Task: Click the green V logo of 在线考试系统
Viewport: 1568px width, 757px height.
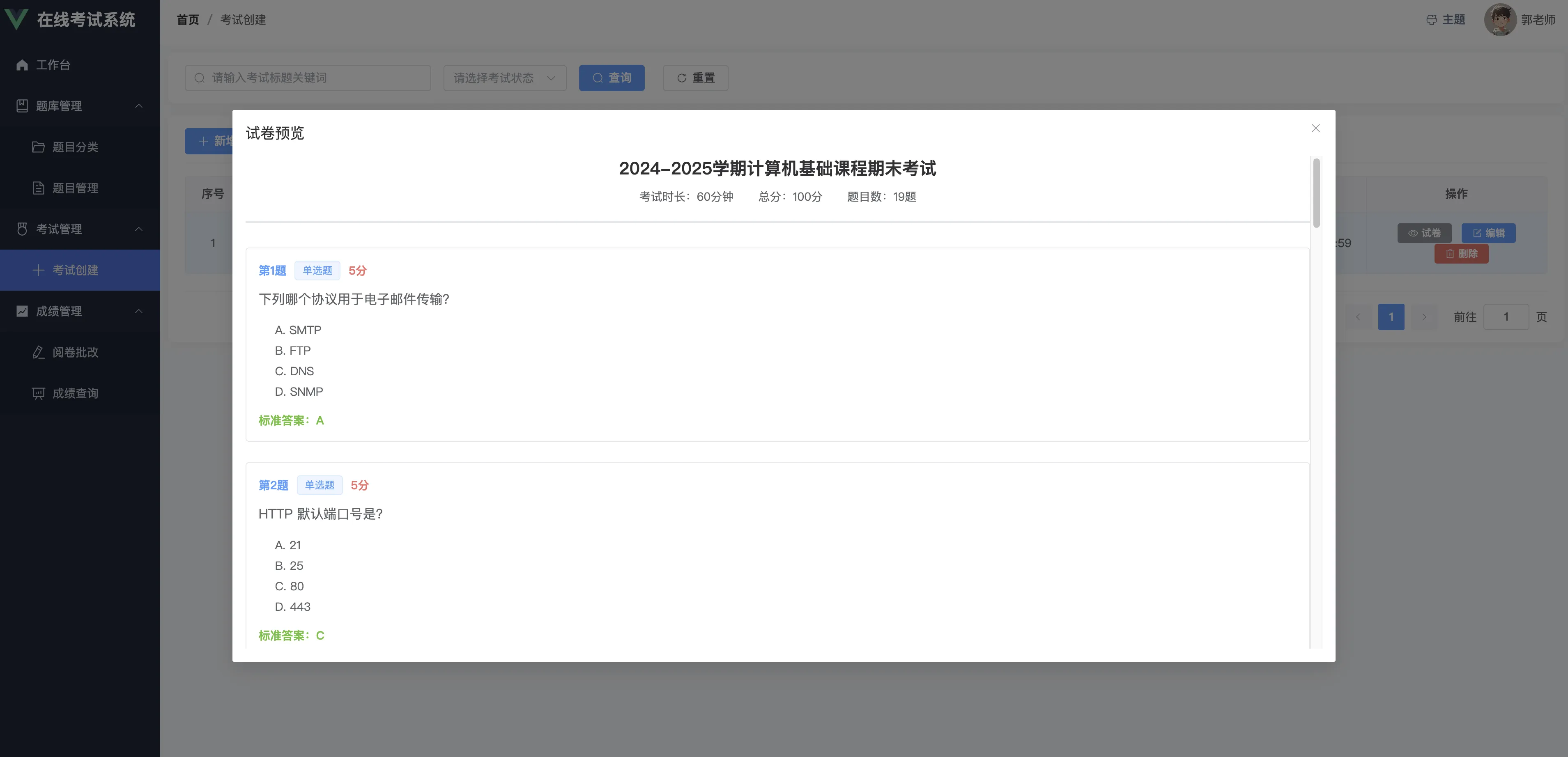Action: point(16,19)
